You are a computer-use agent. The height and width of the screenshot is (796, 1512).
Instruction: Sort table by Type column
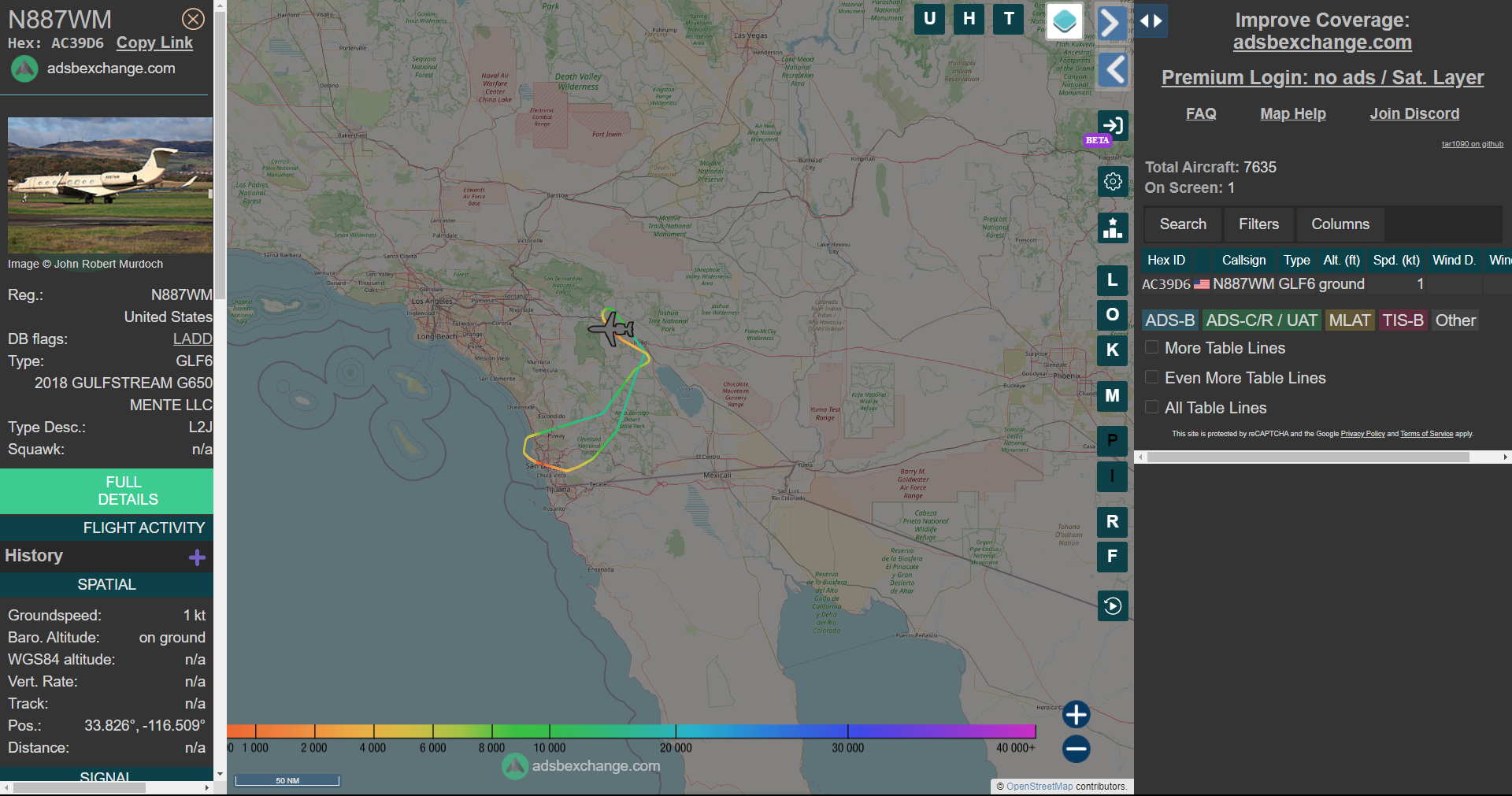click(x=1297, y=260)
